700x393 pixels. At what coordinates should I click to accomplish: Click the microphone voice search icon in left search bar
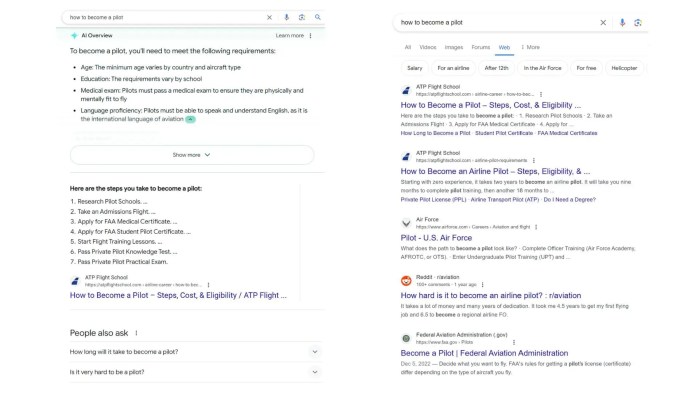tap(287, 17)
